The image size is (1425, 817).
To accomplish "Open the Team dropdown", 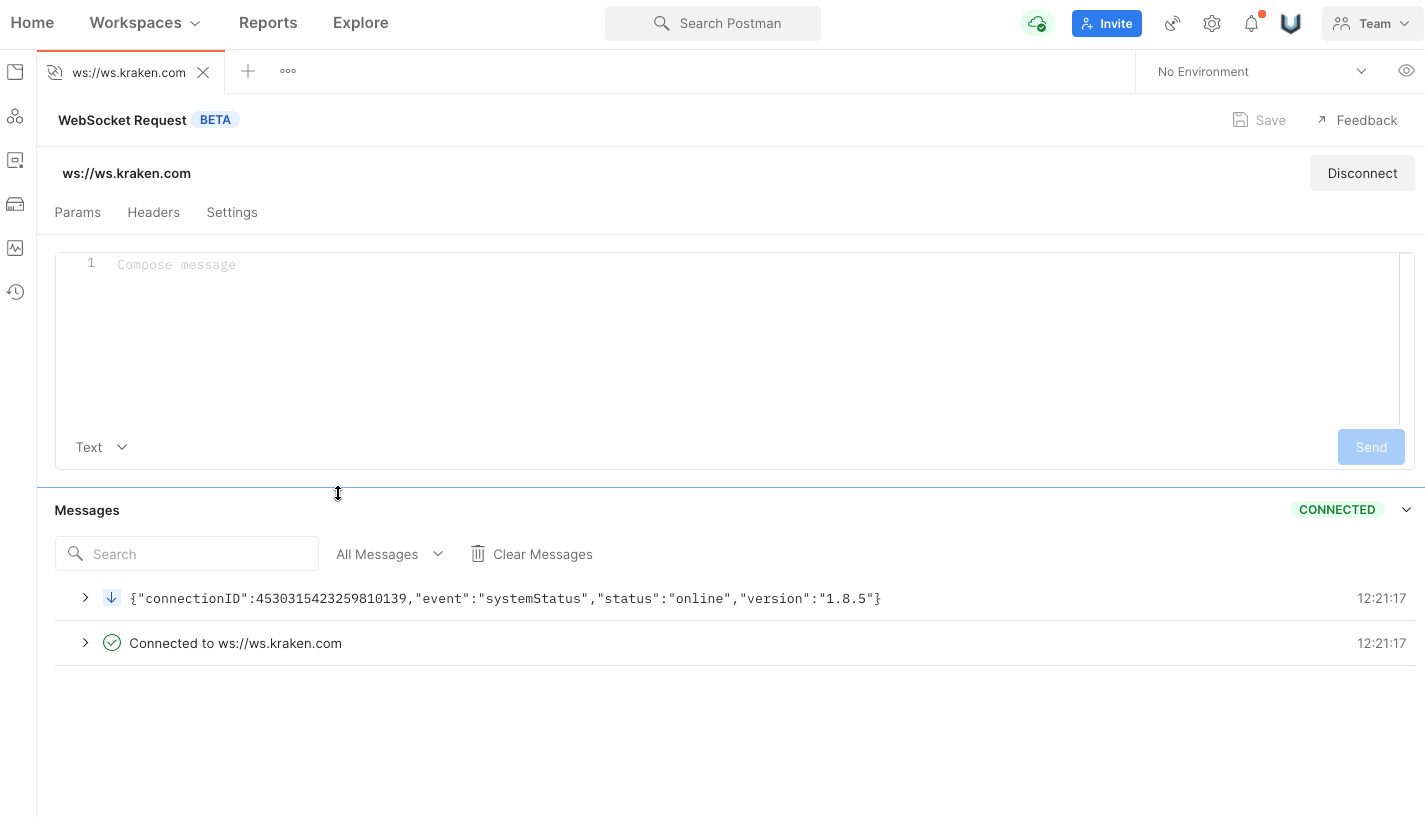I will click(1371, 23).
